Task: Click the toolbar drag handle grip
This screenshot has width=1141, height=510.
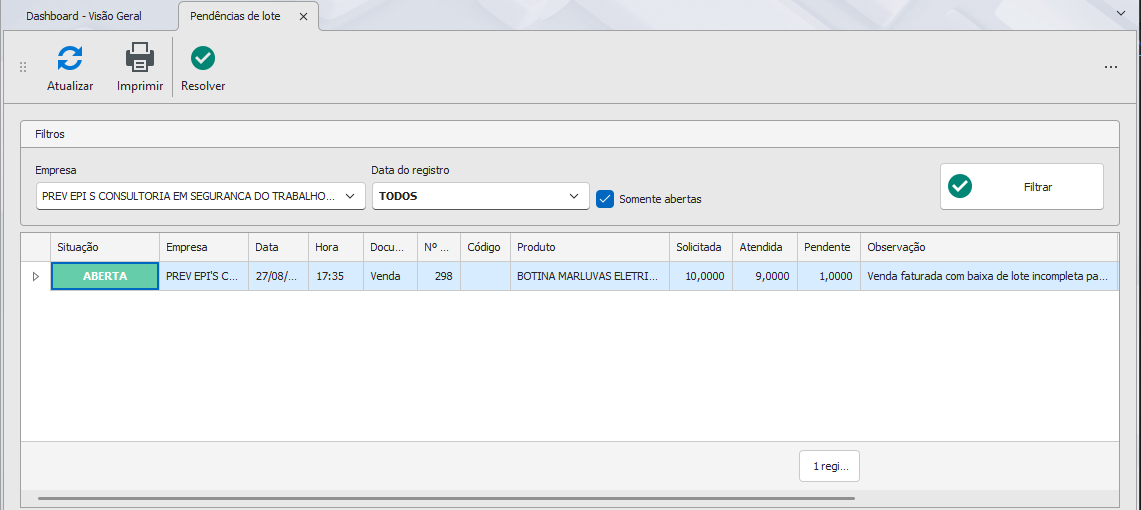Action: [x=23, y=67]
